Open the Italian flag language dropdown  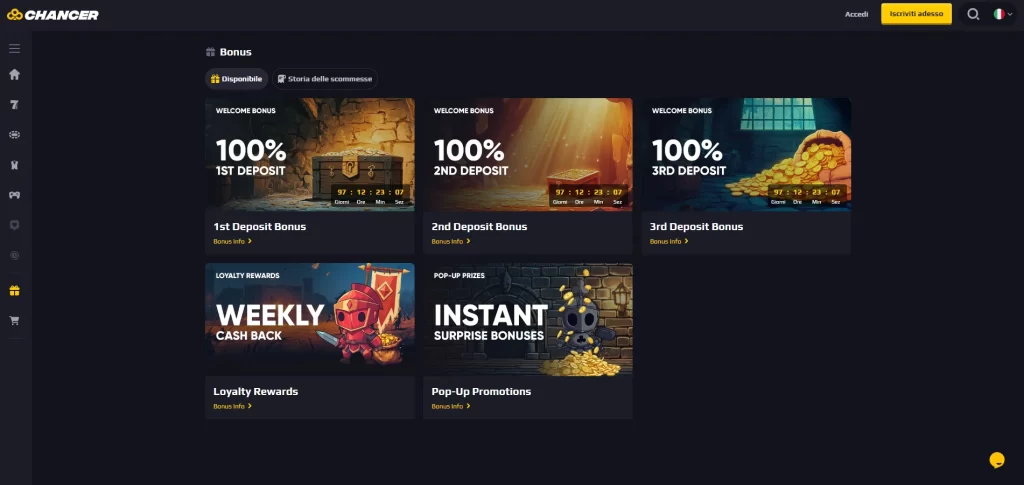point(1003,14)
